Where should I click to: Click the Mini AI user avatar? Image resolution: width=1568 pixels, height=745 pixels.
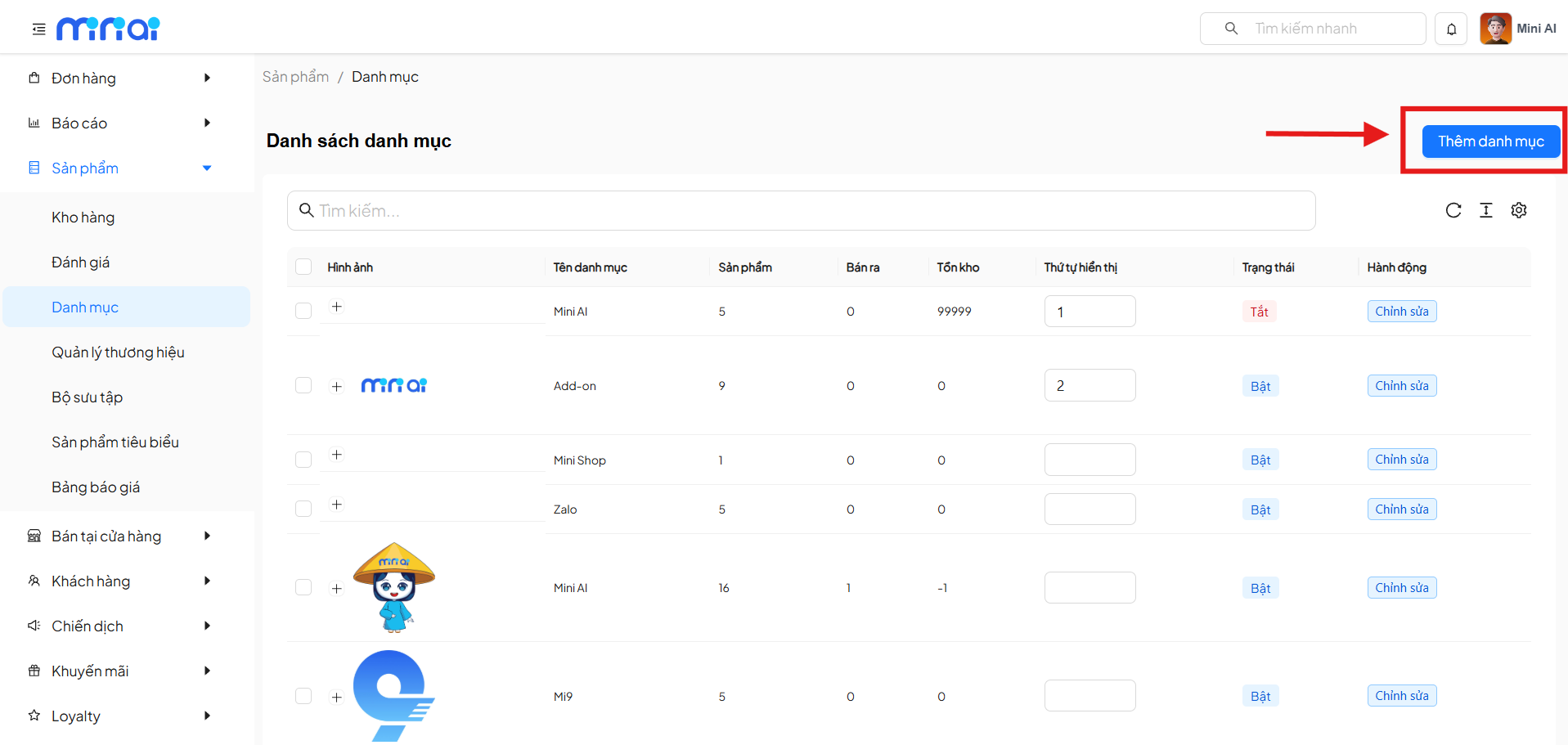click(x=1495, y=29)
